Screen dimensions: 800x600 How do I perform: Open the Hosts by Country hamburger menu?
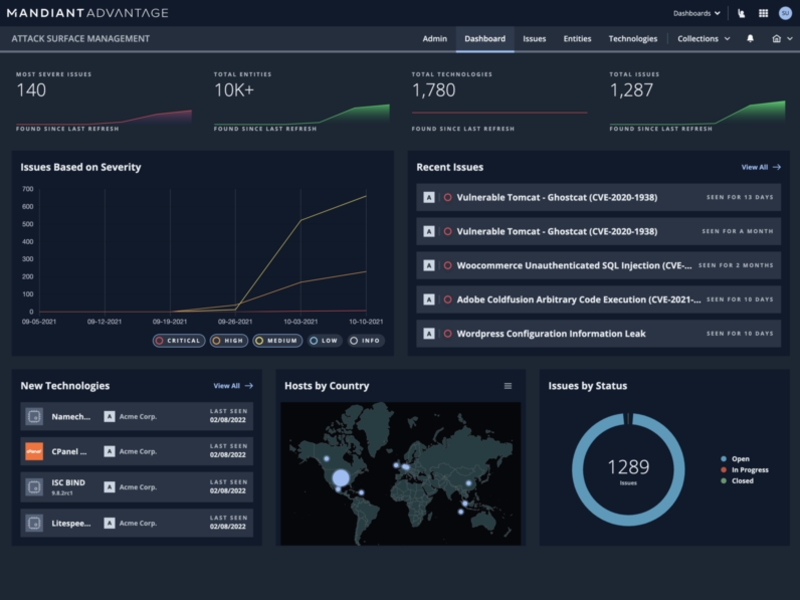(508, 386)
